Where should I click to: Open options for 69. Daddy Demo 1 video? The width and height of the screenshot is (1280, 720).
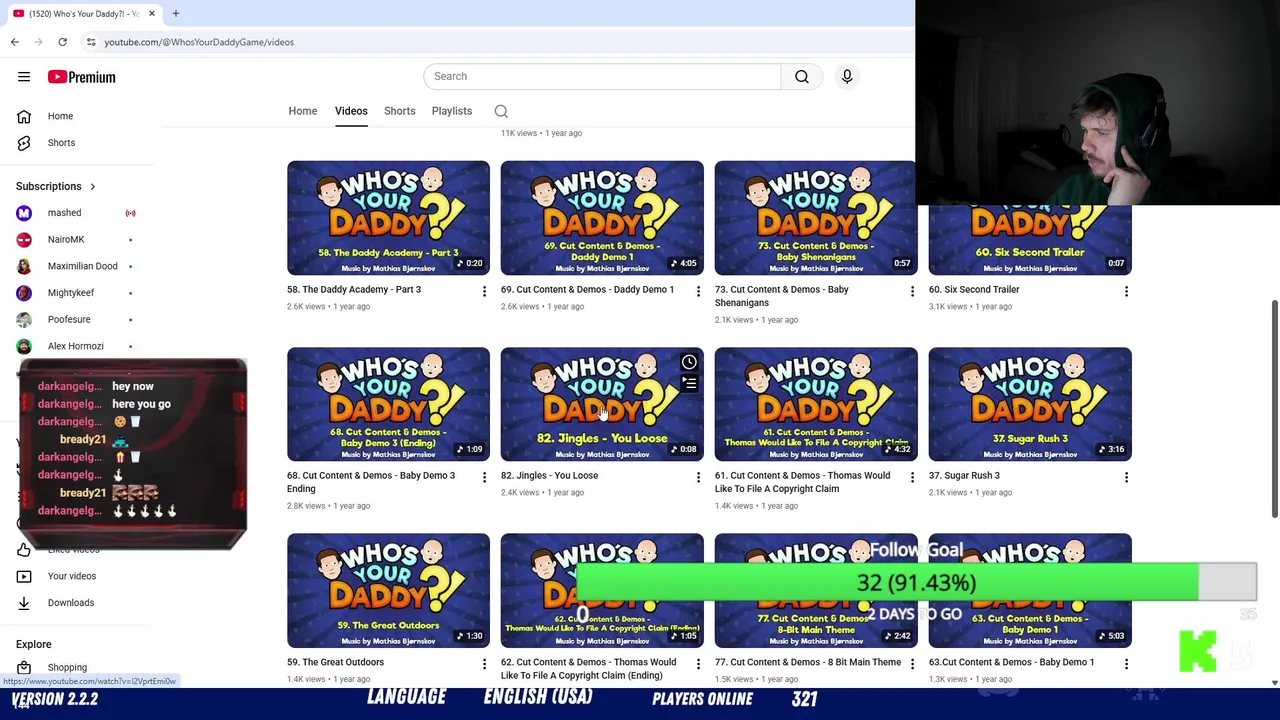point(698,291)
